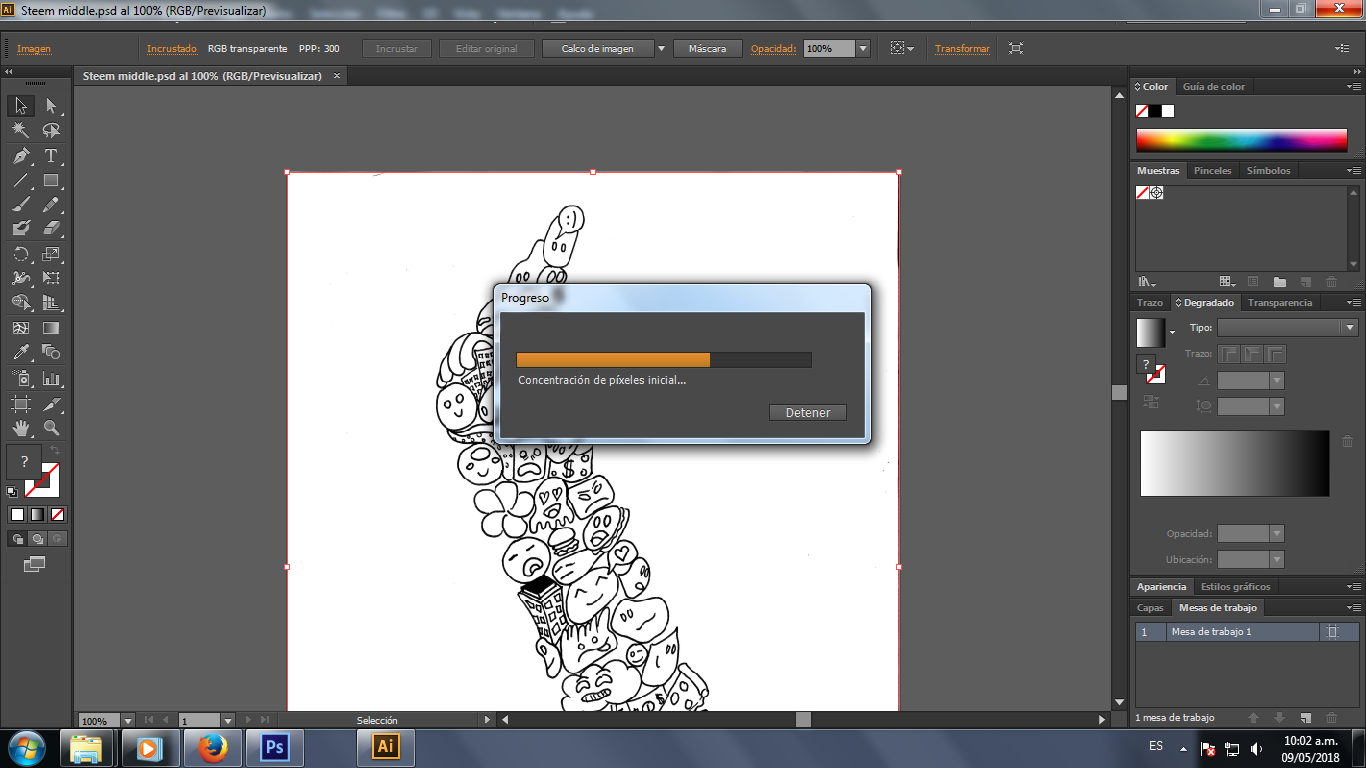Select the Eyedropper tool
The image size is (1366, 768).
[21, 352]
